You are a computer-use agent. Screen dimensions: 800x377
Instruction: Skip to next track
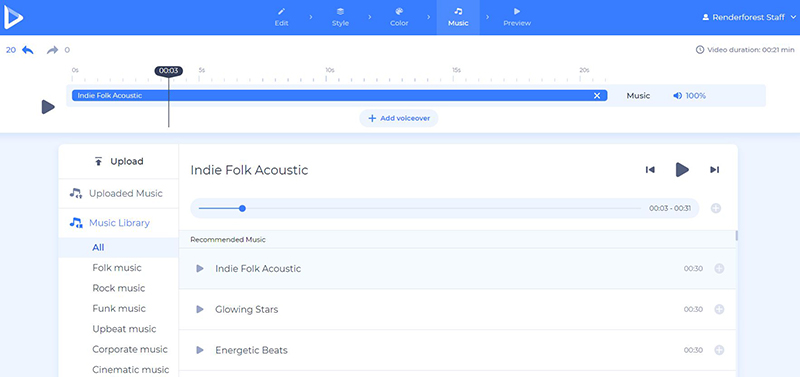[714, 170]
